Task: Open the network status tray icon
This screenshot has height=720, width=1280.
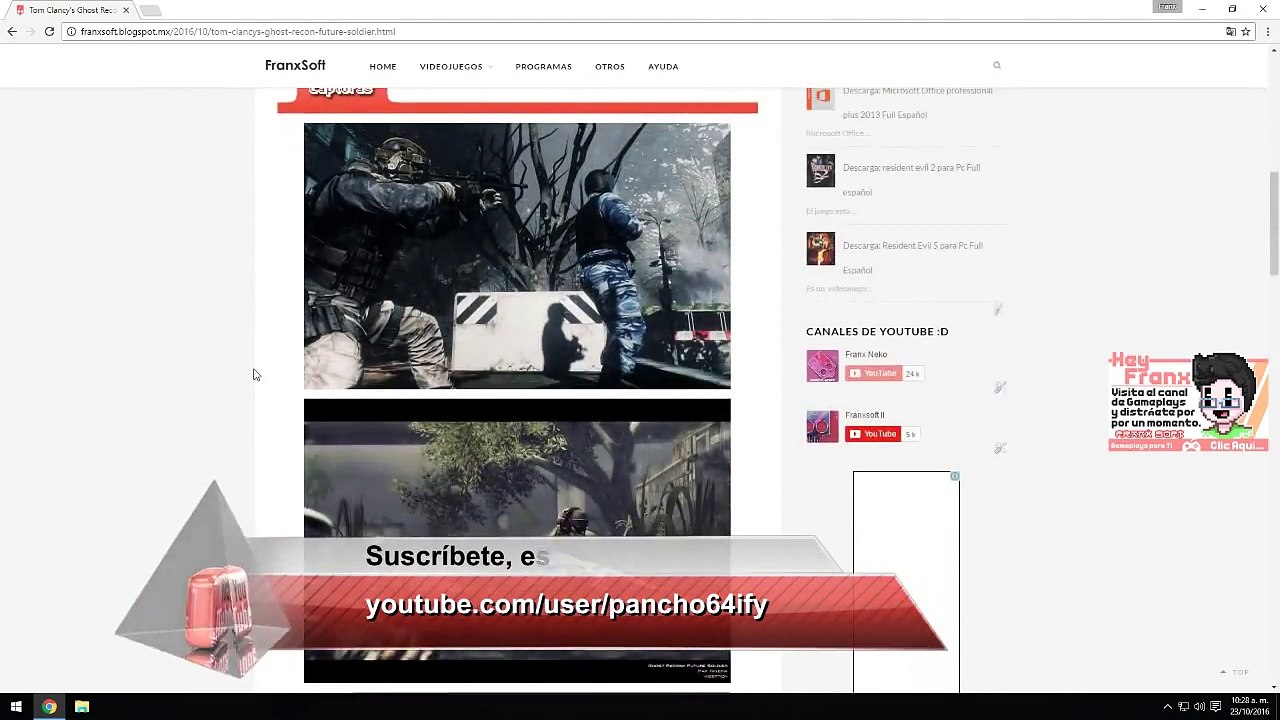Action: point(1183,707)
